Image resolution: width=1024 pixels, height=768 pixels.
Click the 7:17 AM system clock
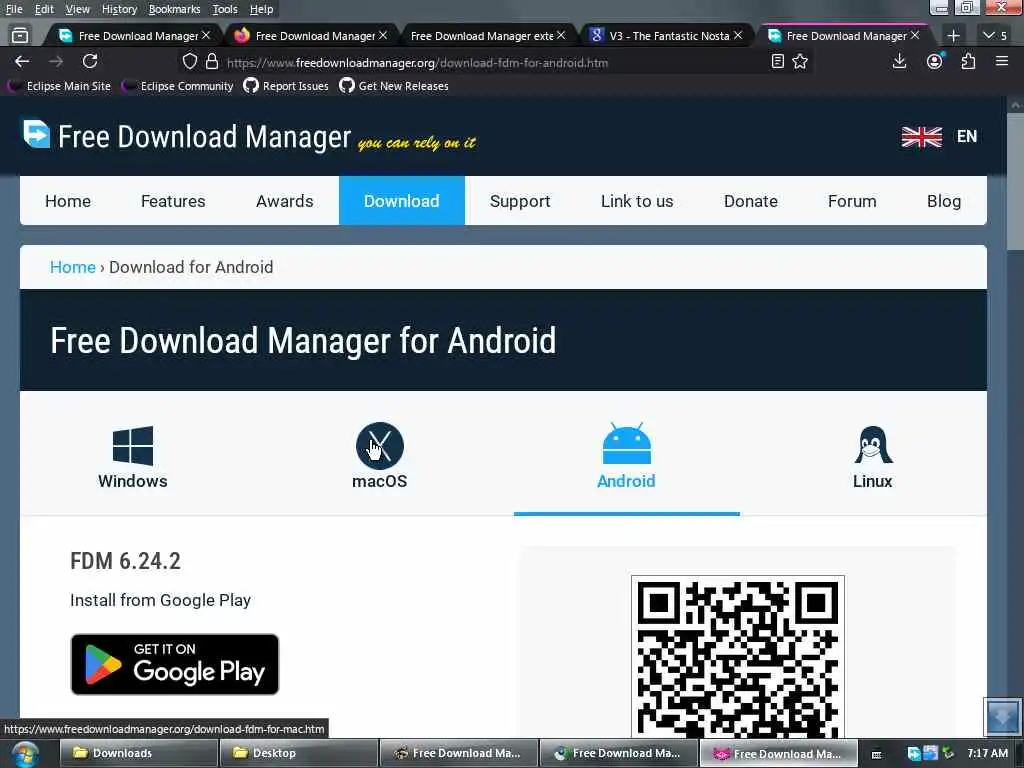coord(987,753)
